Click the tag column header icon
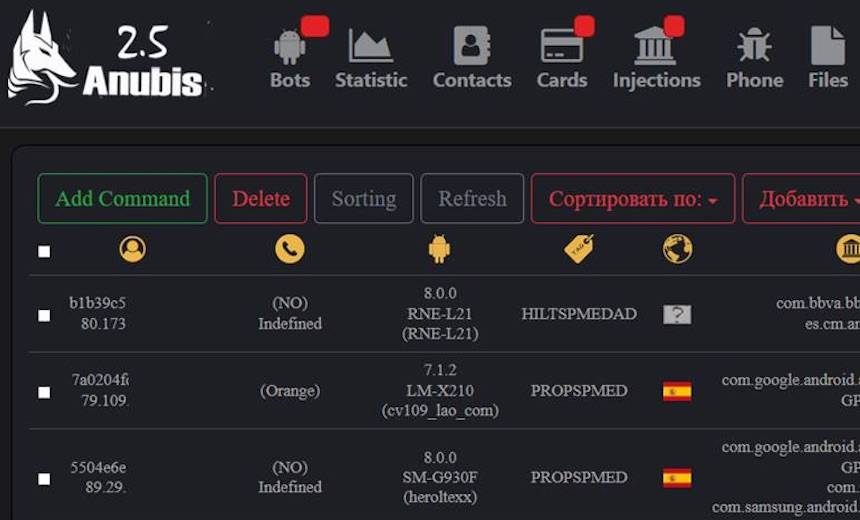 (579, 250)
